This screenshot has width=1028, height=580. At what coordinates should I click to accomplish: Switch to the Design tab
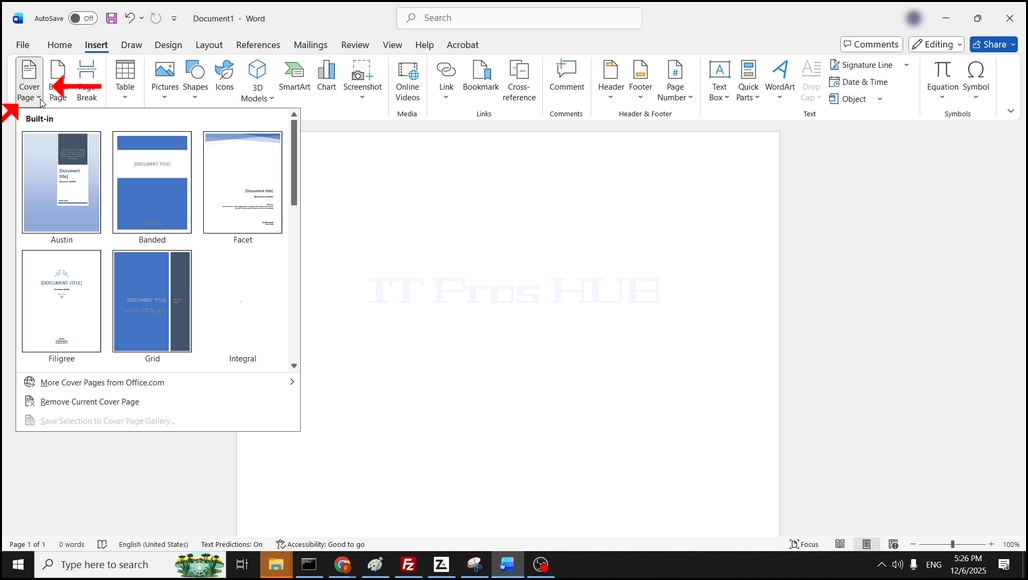[168, 45]
